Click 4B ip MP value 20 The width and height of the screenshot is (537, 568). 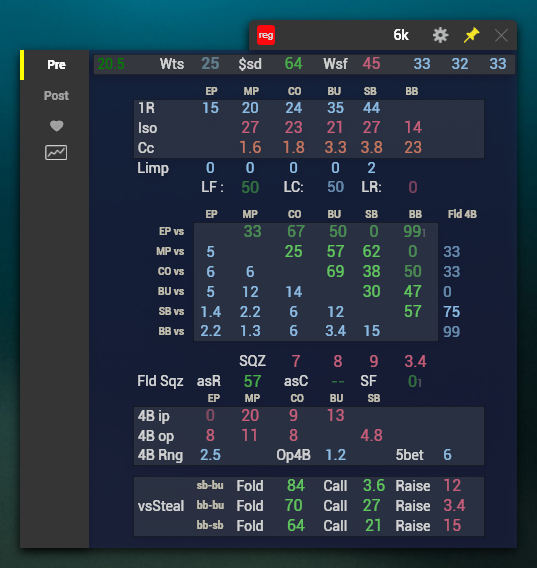[x=250, y=415]
